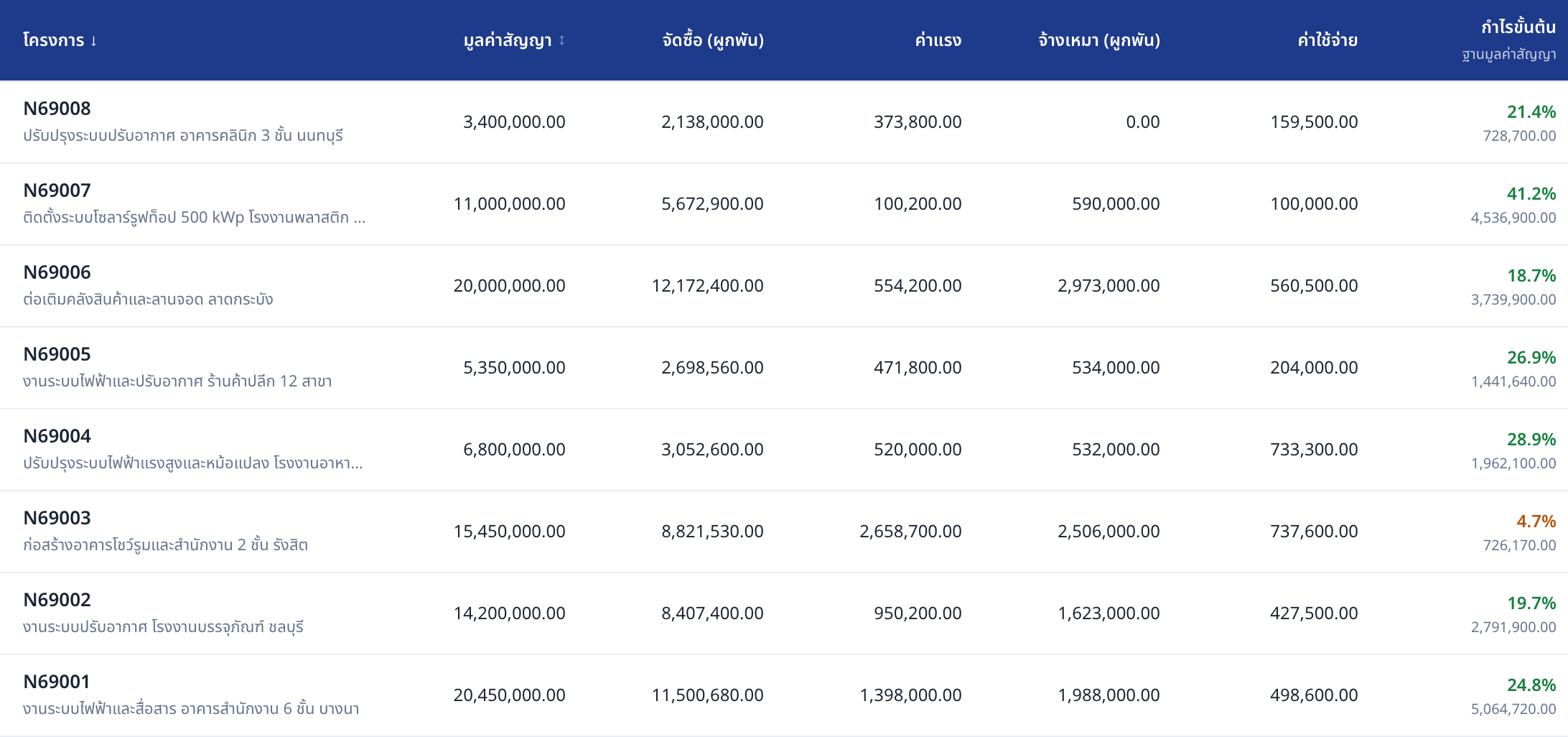Click expense amount 560,500.00

click(x=1314, y=286)
